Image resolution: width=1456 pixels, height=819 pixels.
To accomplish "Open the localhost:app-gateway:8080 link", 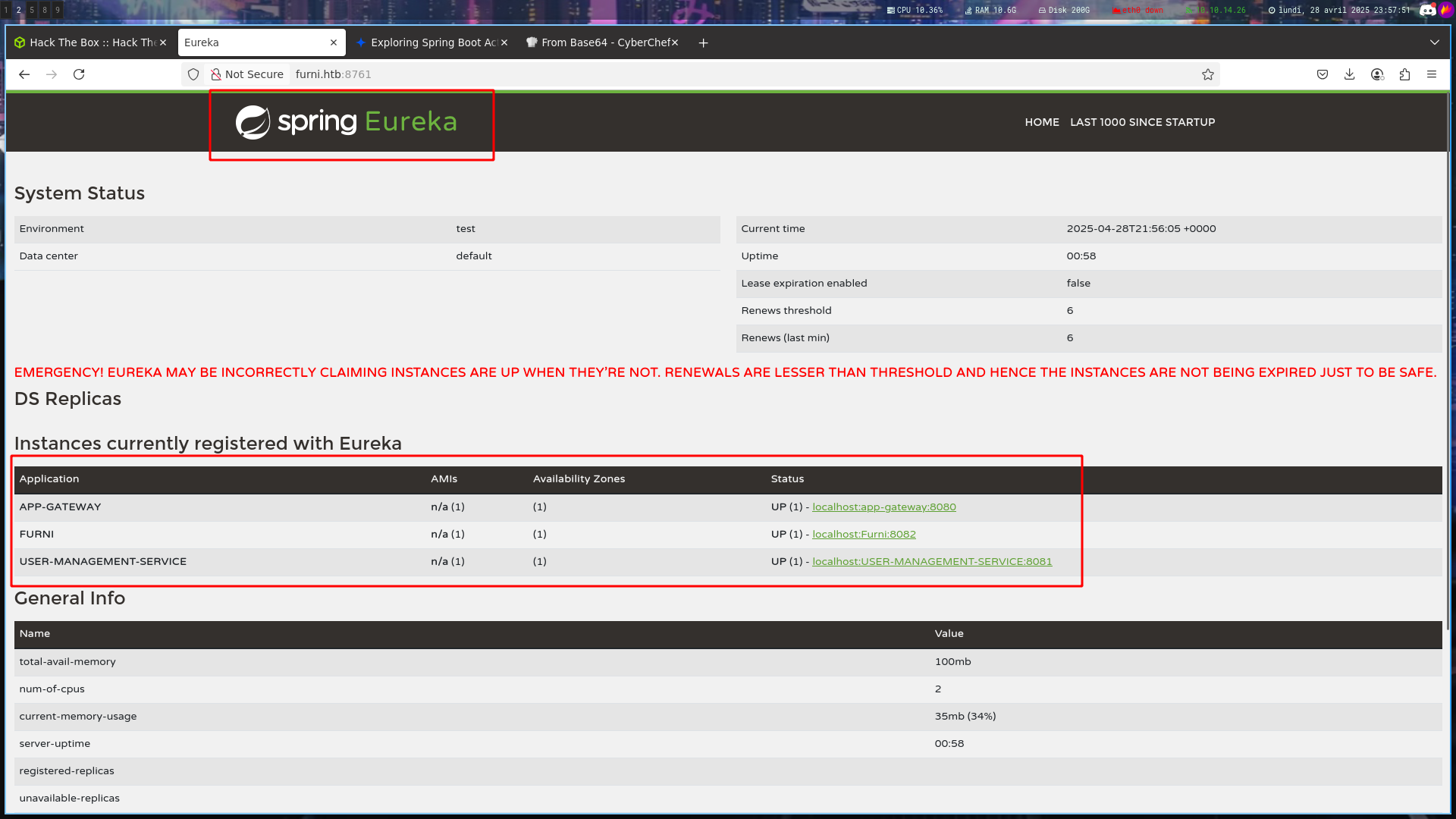I will 883,507.
